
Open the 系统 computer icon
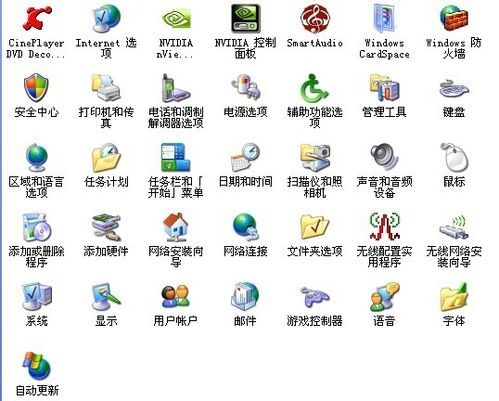pyautogui.click(x=36, y=297)
